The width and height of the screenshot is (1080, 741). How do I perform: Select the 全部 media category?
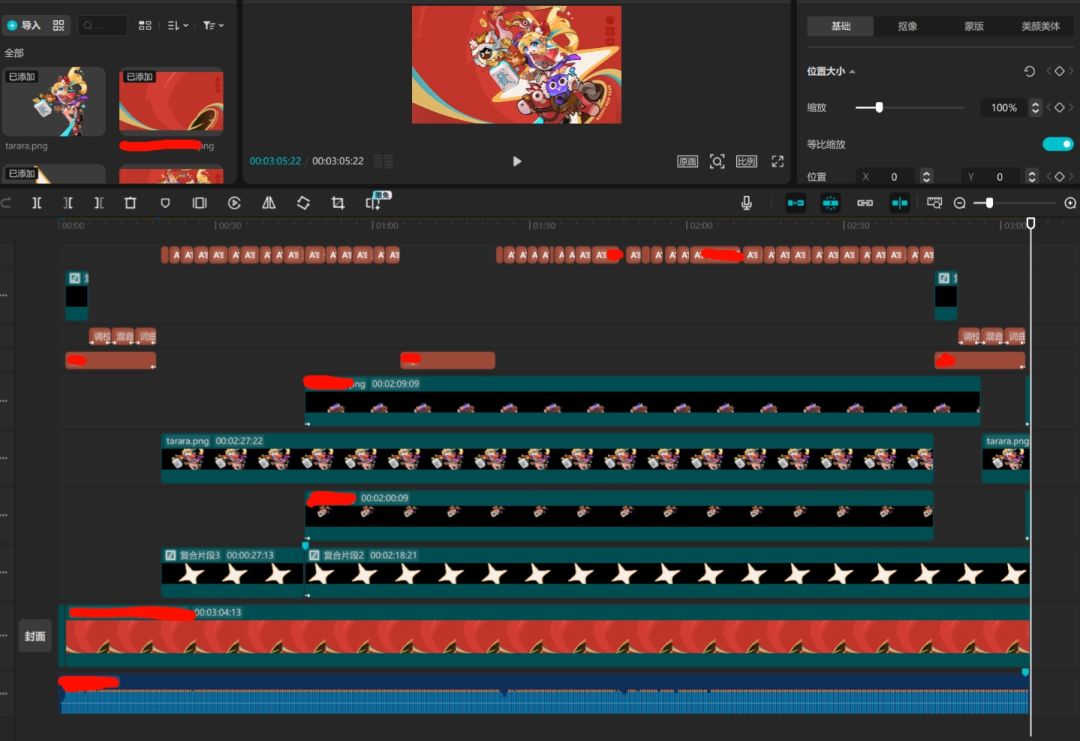(x=14, y=53)
